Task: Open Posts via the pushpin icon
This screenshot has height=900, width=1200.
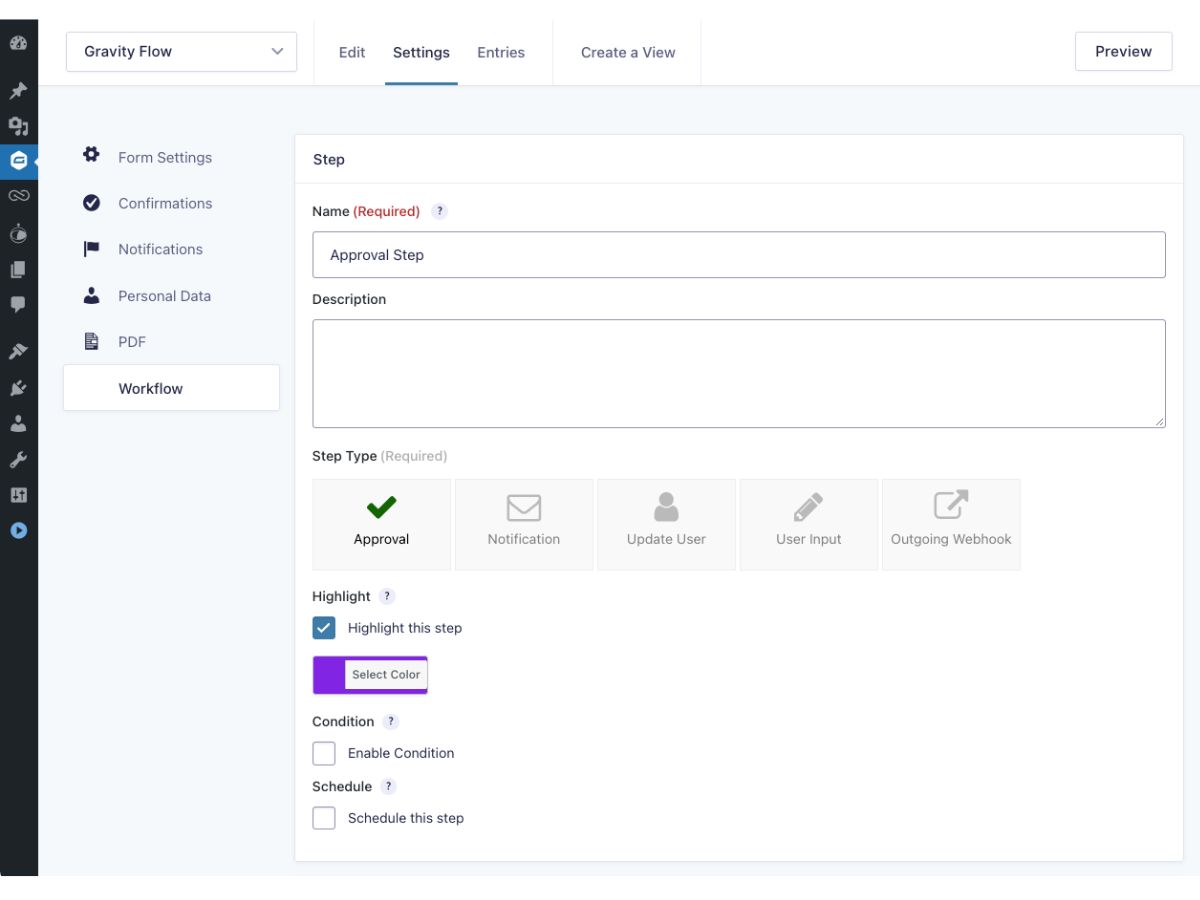Action: point(18,91)
